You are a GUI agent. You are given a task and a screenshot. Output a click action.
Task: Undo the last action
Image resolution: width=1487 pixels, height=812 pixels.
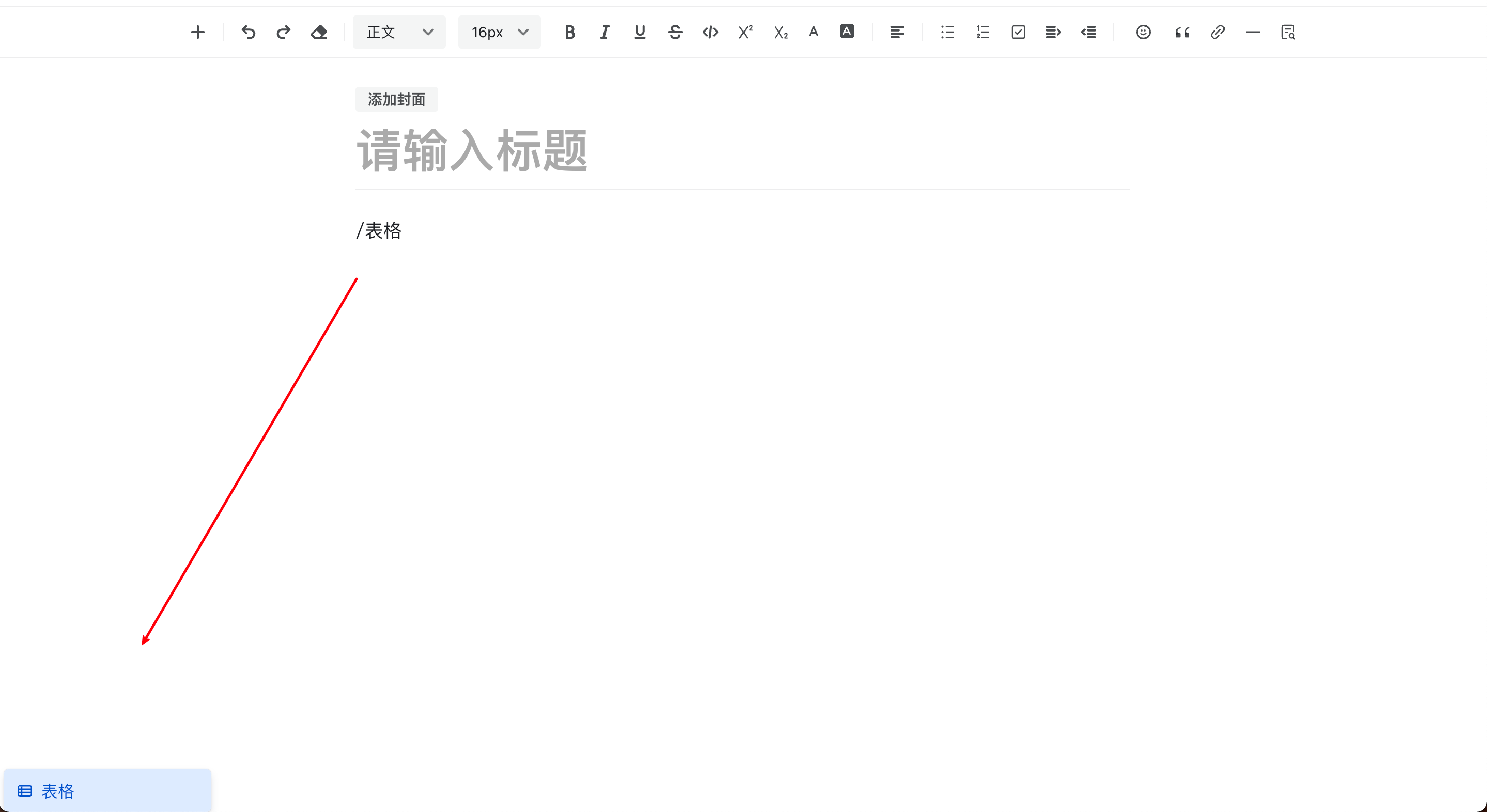[x=248, y=32]
